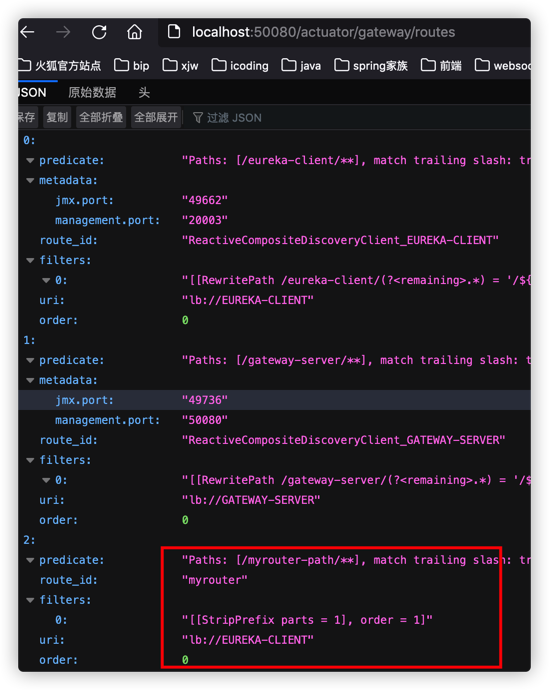
Task: Go to the home page icon
Action: [134, 32]
